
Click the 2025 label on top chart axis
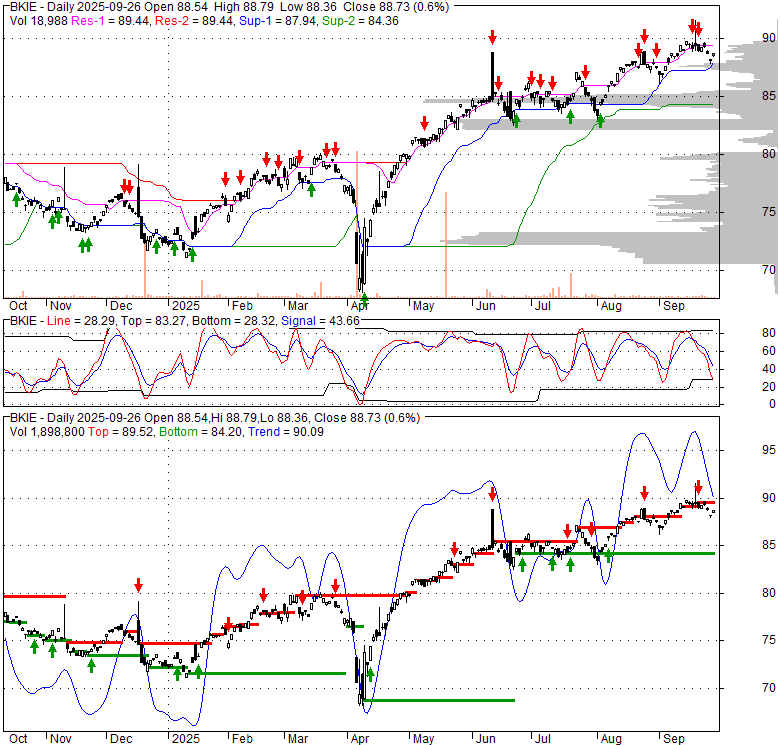pyautogui.click(x=186, y=306)
